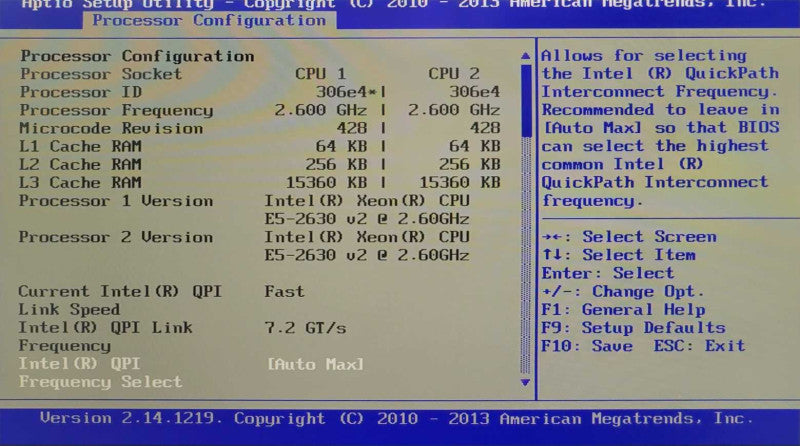Click the Select Screen arrows hint
800x446 pixels.
pos(629,237)
